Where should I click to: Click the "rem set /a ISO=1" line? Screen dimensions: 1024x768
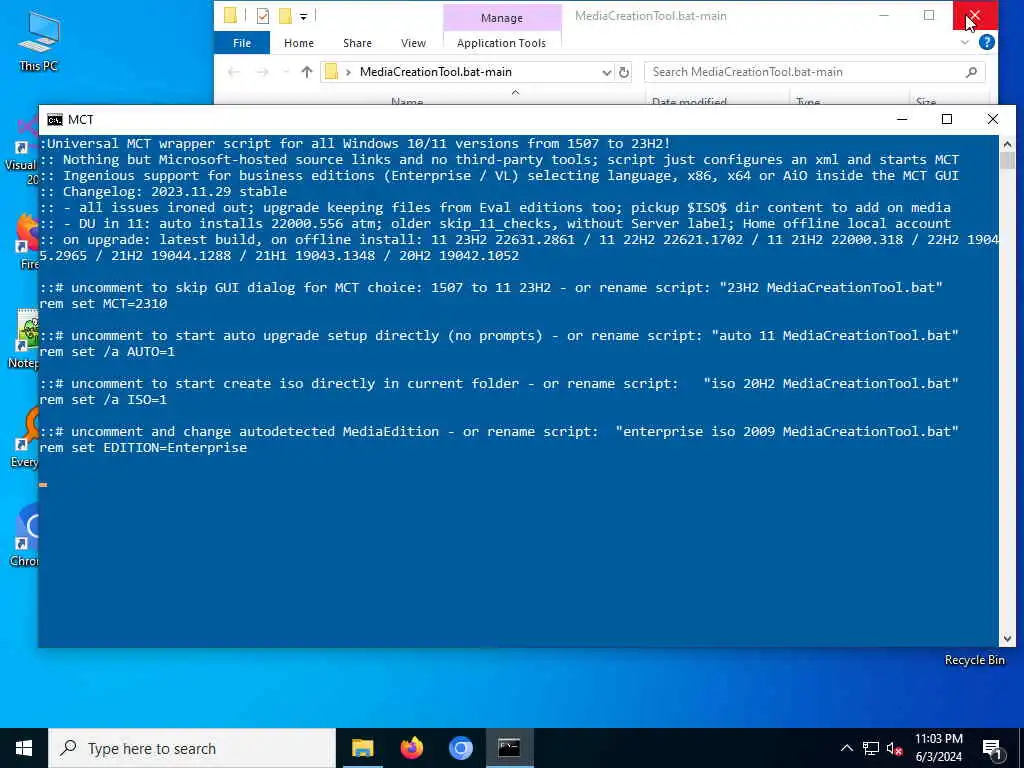[x=103, y=400]
